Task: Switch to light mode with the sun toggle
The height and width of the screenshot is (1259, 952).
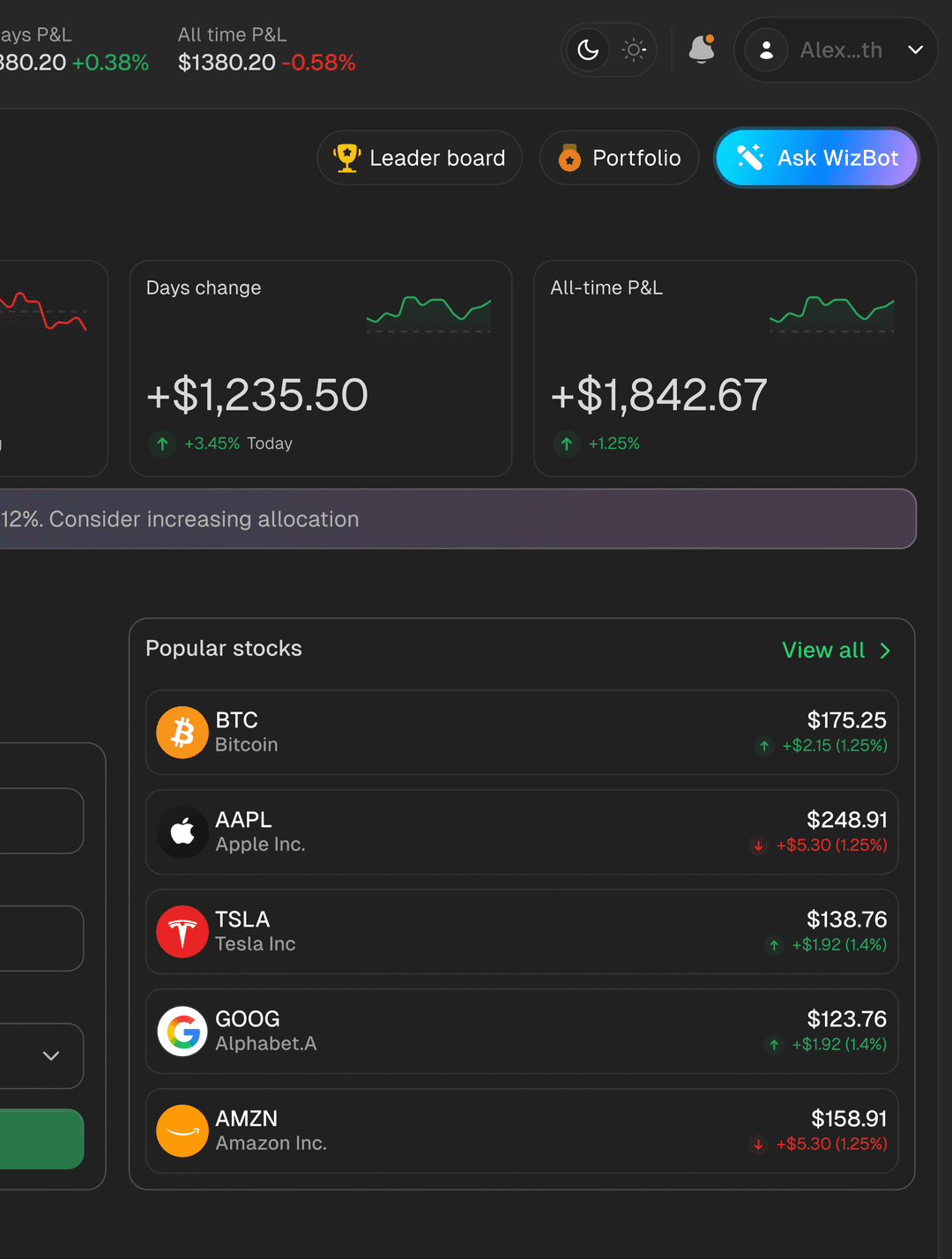Action: pos(633,50)
